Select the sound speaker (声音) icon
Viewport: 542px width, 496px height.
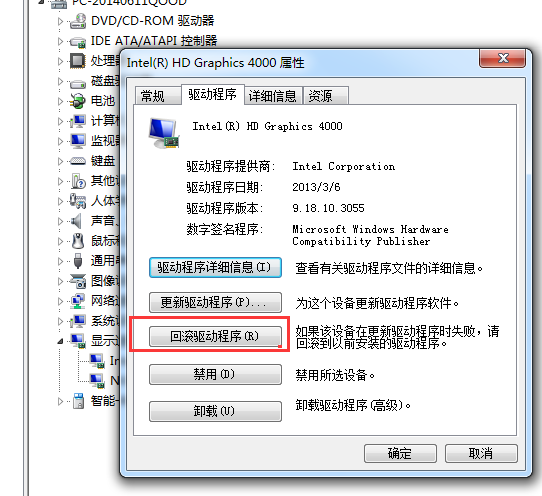[77, 221]
